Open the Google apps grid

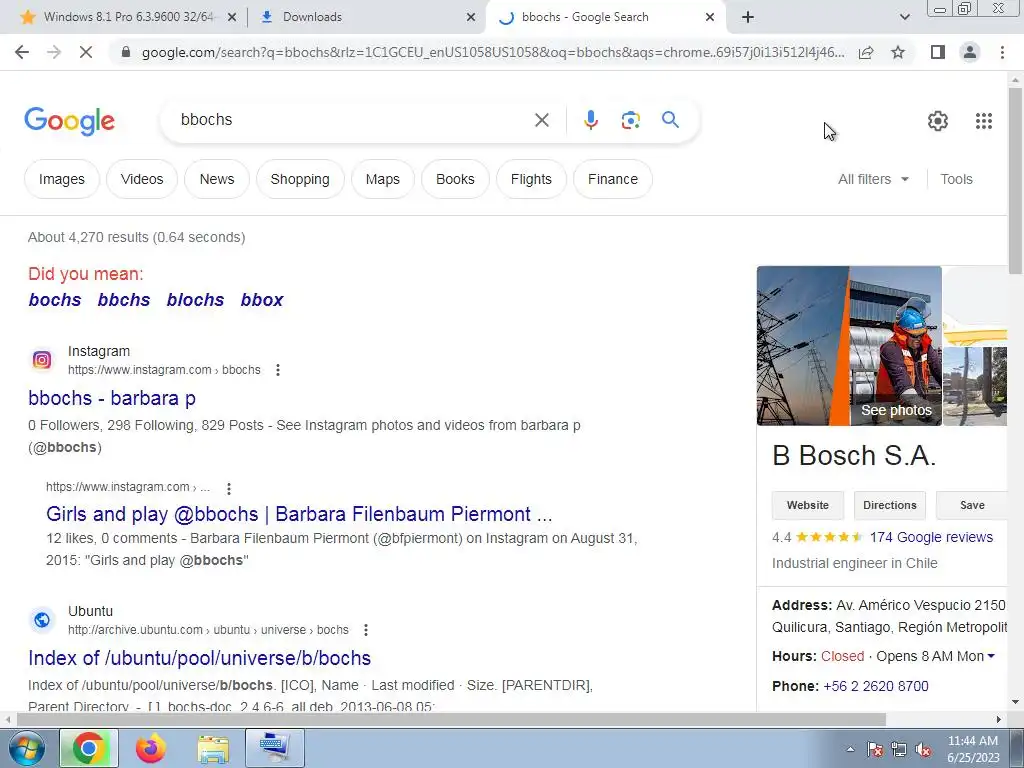[984, 121]
